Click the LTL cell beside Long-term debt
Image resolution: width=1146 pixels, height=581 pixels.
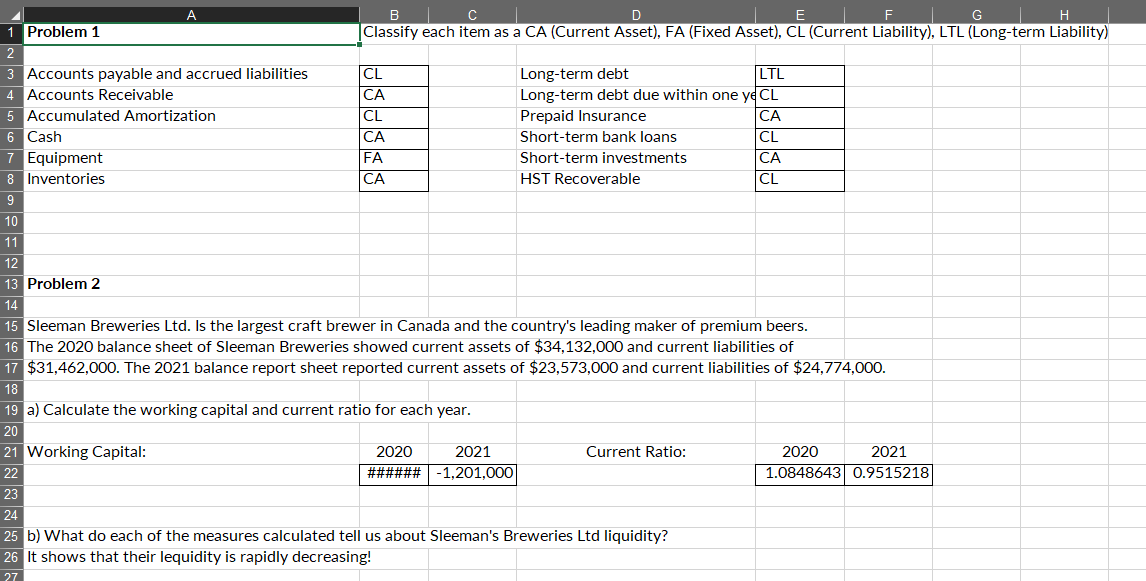799,74
